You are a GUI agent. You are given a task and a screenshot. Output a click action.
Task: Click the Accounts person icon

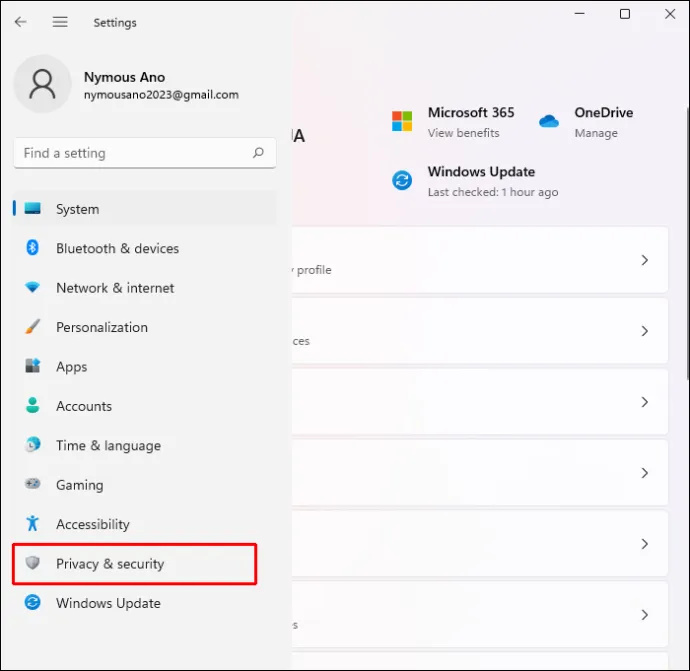[x=33, y=405]
